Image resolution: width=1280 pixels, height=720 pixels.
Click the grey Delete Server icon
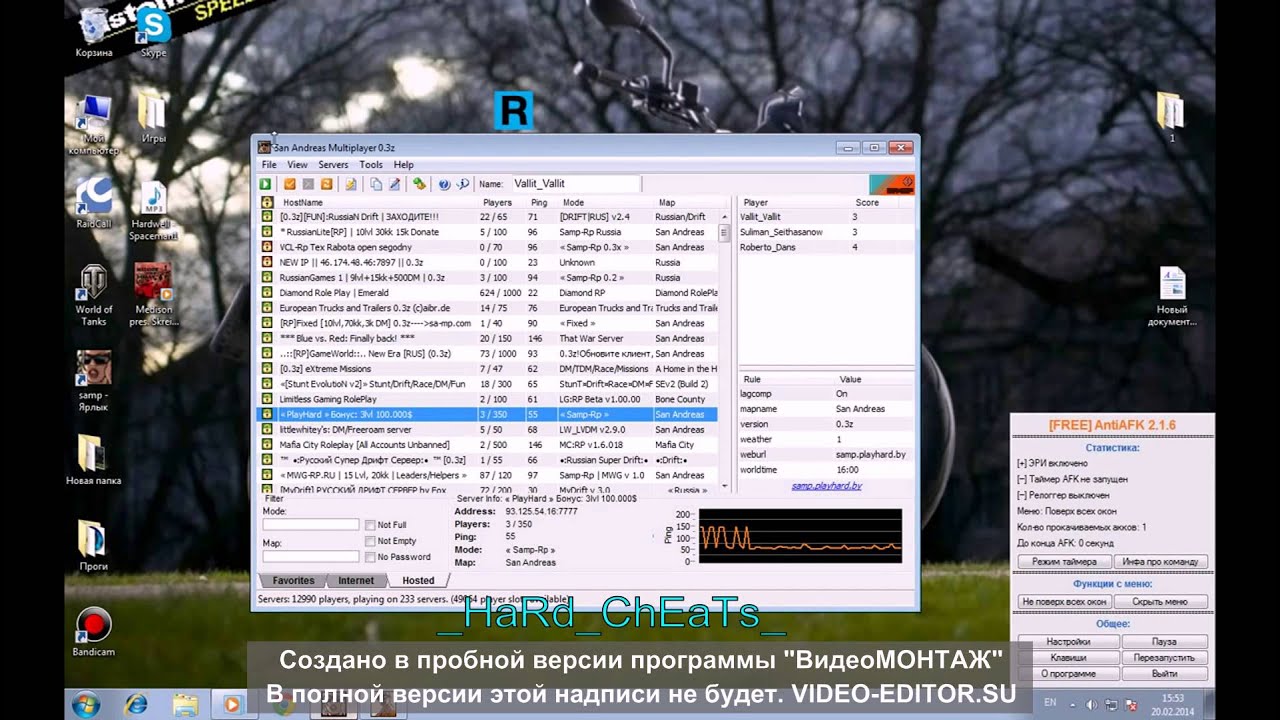click(308, 184)
